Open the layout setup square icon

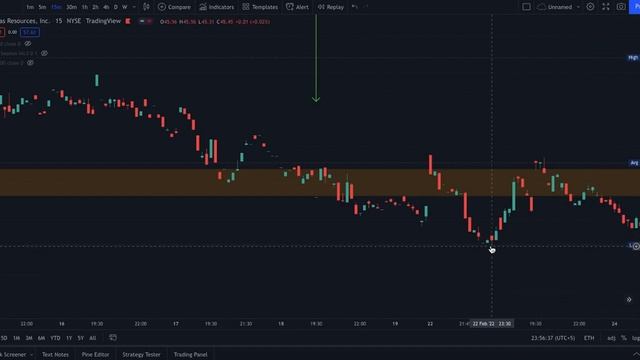[x=527, y=7]
